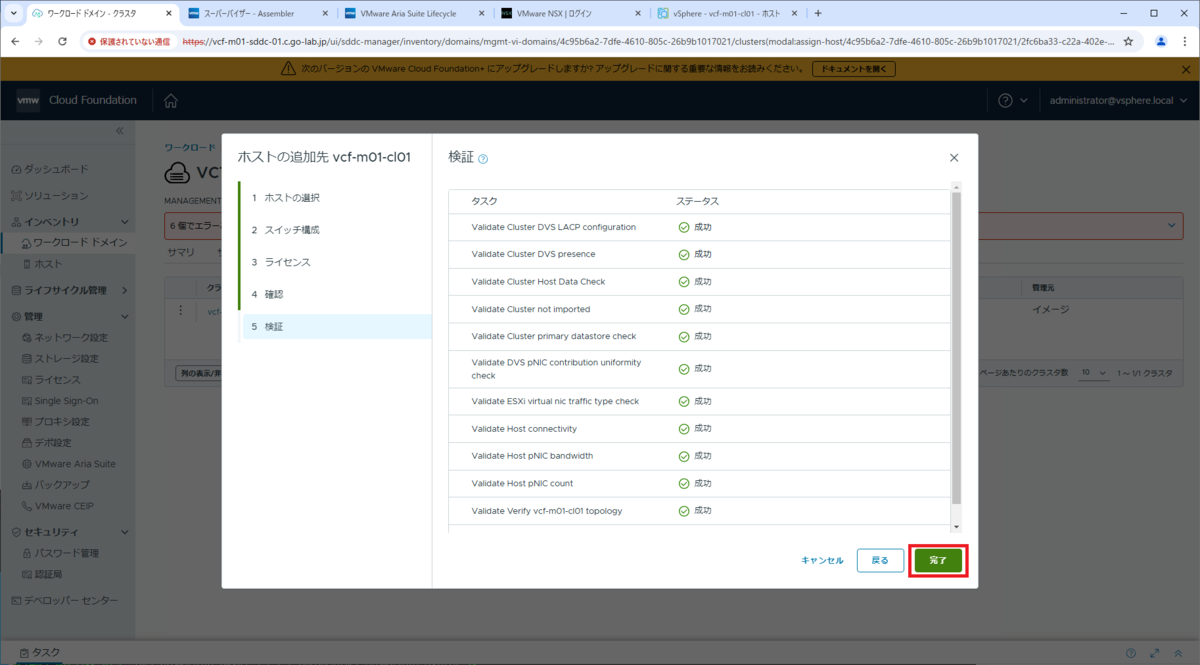Viewport: 1200px width, 665px height.
Task: Collapse the インベントリ section
Action: pyautogui.click(x=124, y=222)
